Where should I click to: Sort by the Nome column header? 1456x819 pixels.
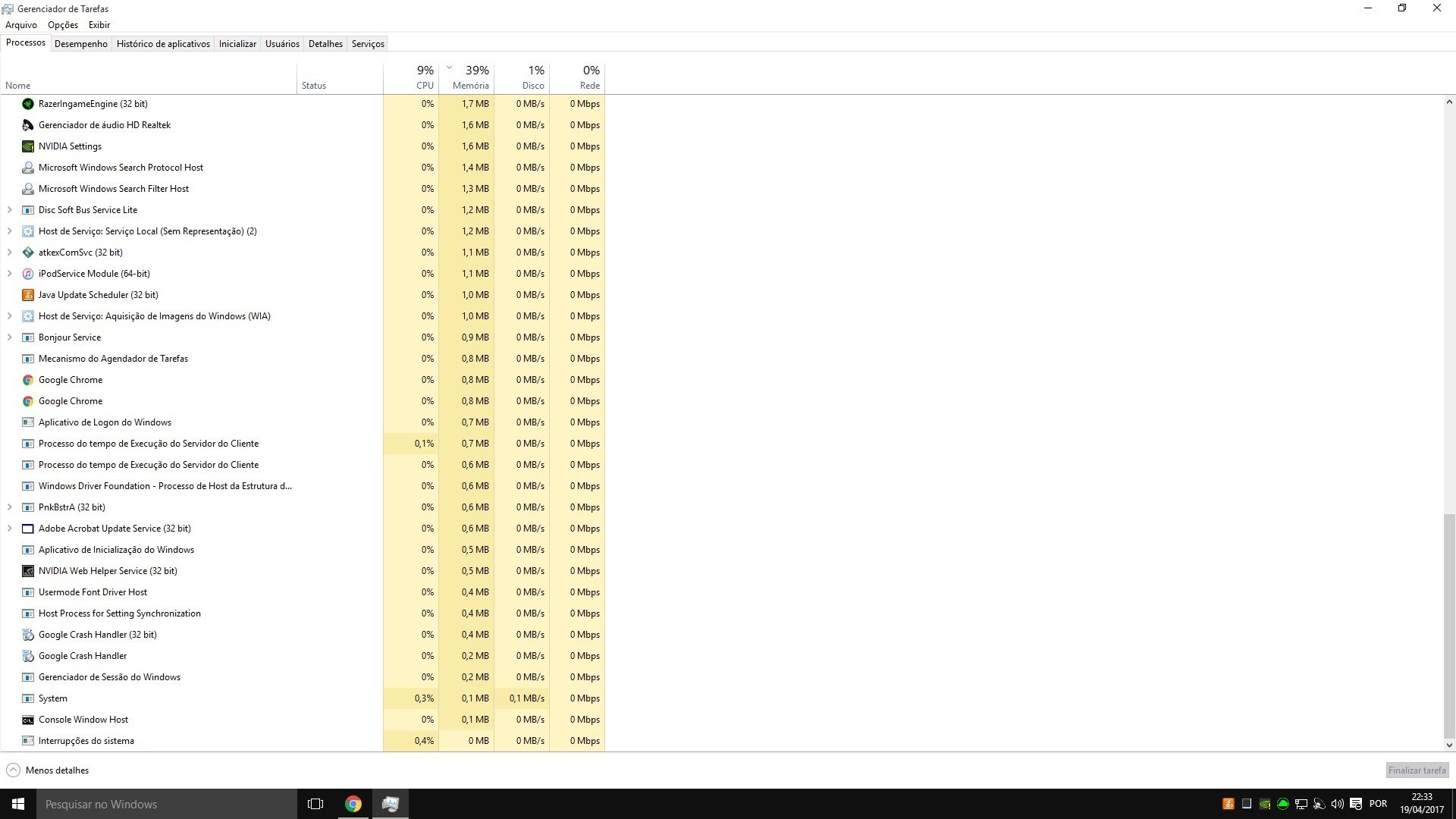149,77
